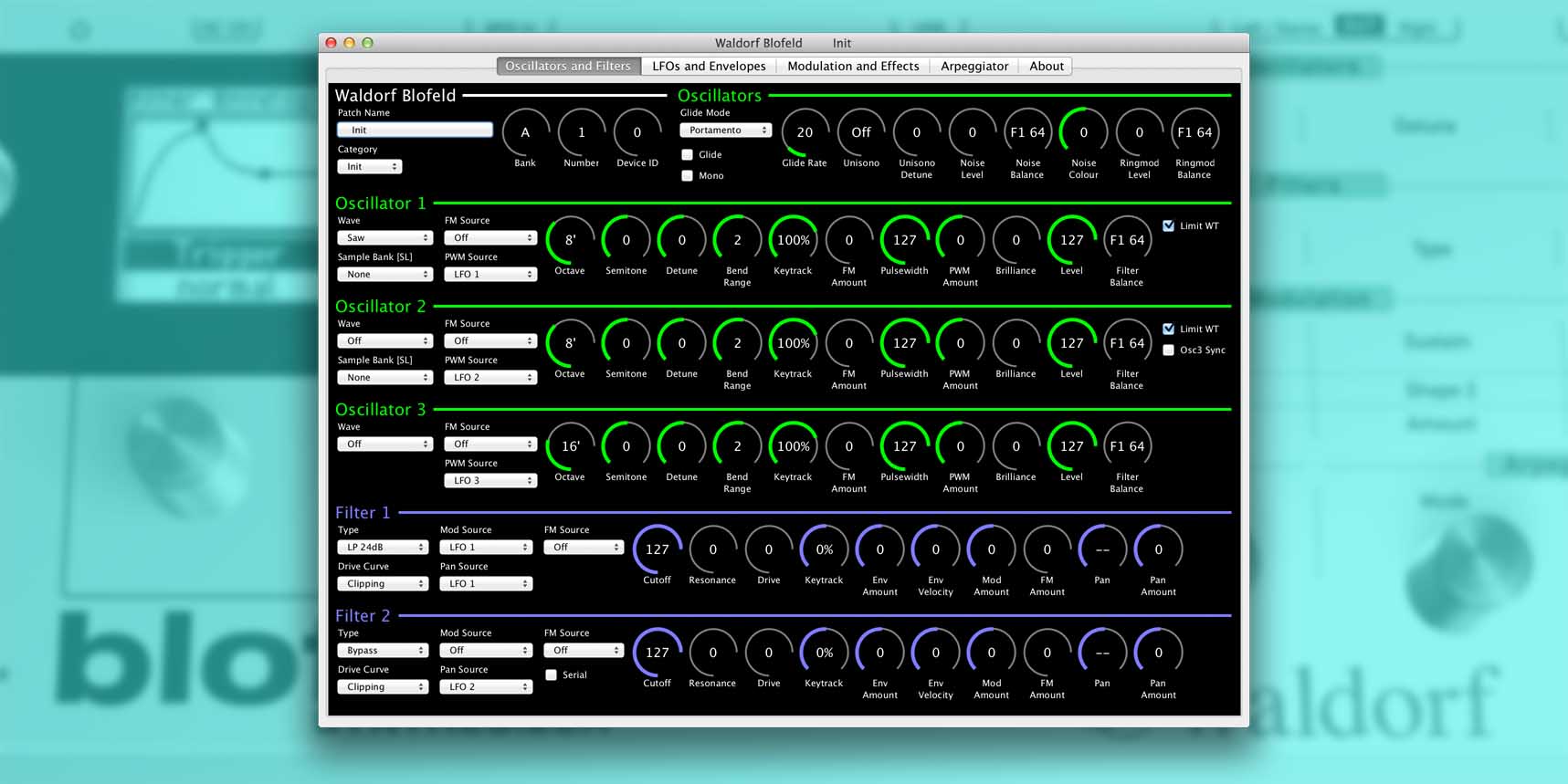Click the Device ID knob
This screenshot has height=784, width=1568.
[637, 132]
